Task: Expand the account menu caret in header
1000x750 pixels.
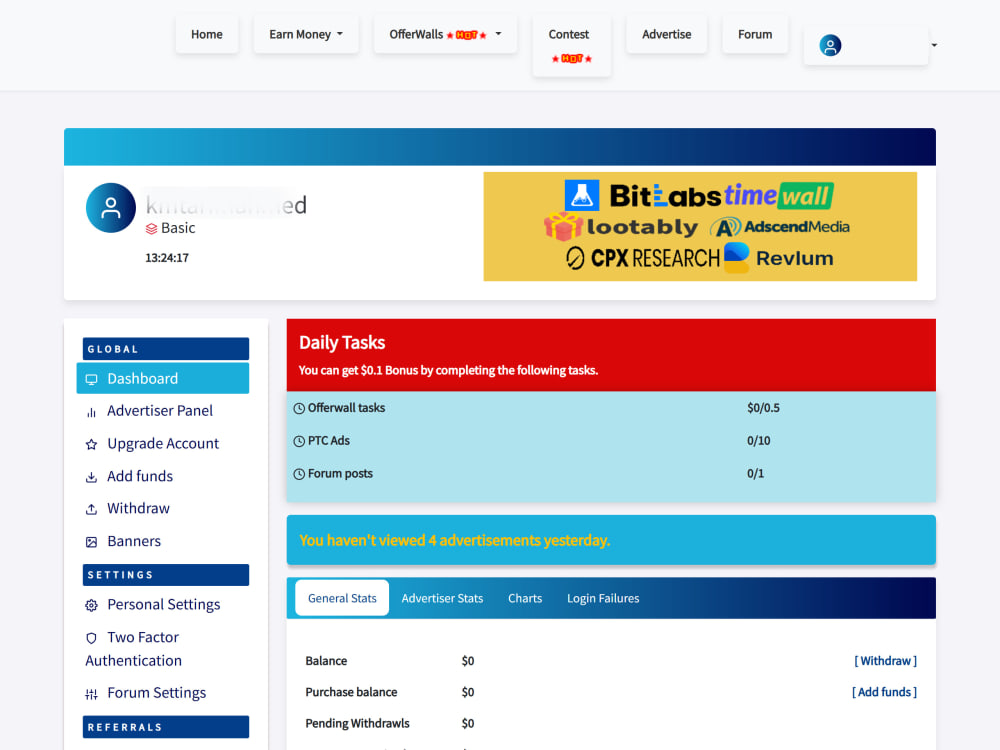Action: pyautogui.click(x=934, y=45)
